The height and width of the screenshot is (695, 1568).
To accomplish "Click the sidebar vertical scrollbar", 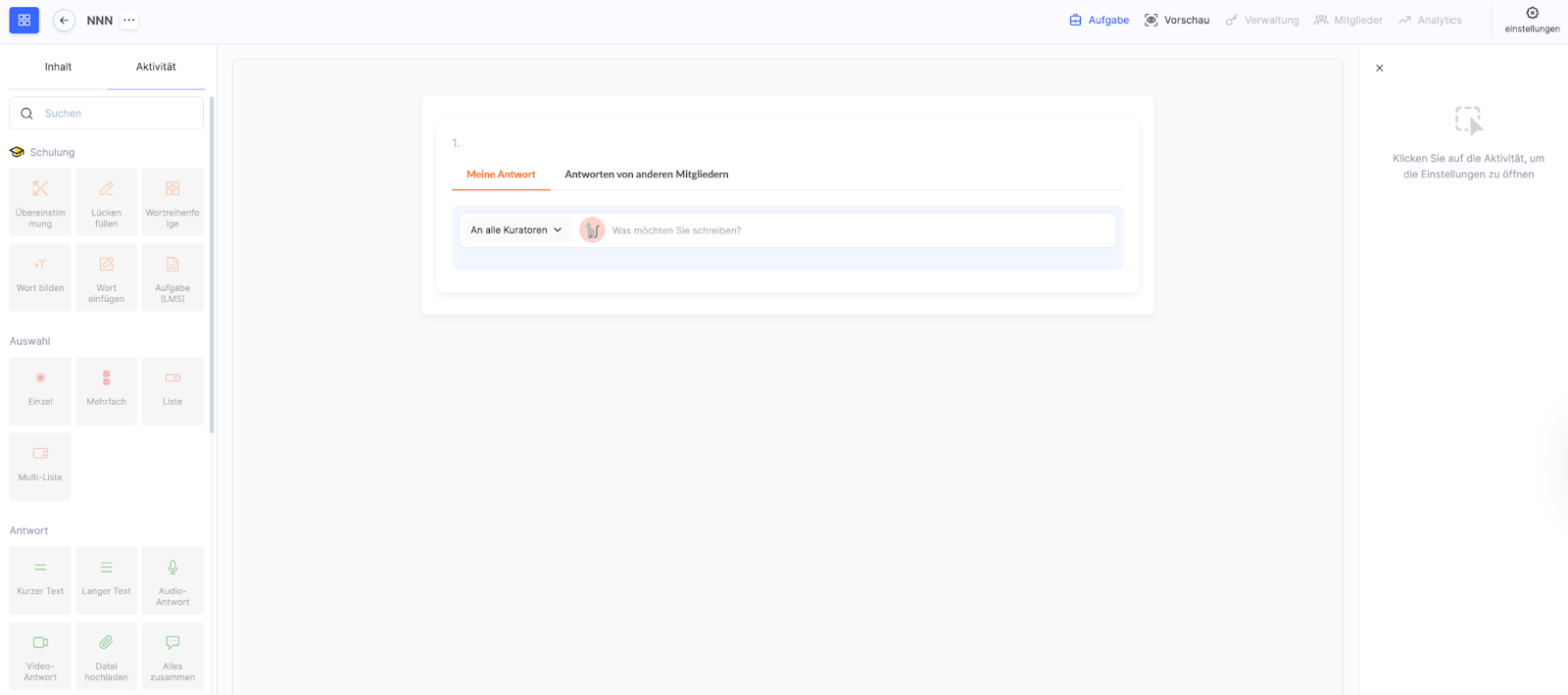I will pyautogui.click(x=212, y=265).
